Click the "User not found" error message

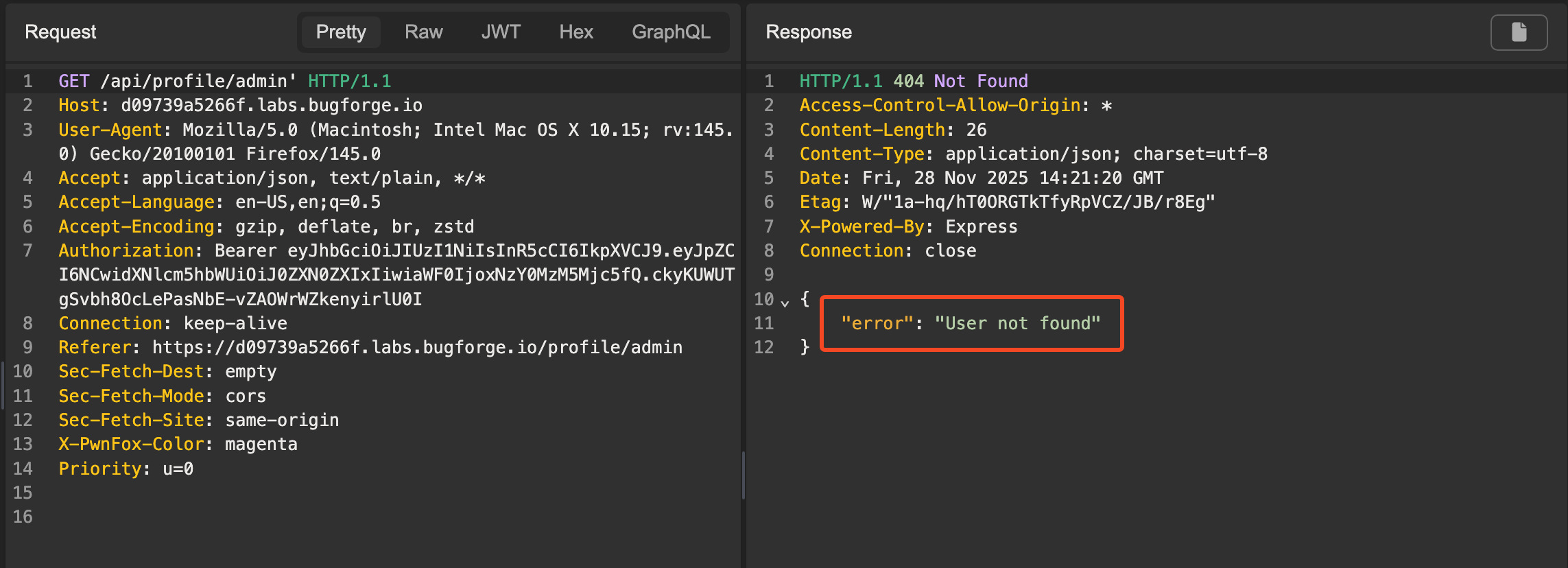pyautogui.click(x=1017, y=324)
